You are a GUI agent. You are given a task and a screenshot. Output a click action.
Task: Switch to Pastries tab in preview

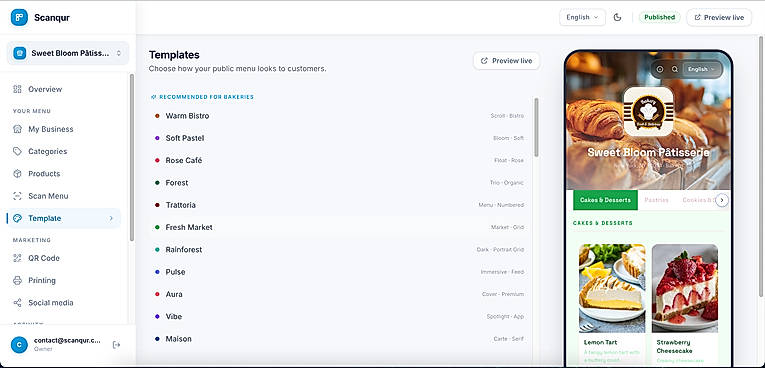click(656, 200)
